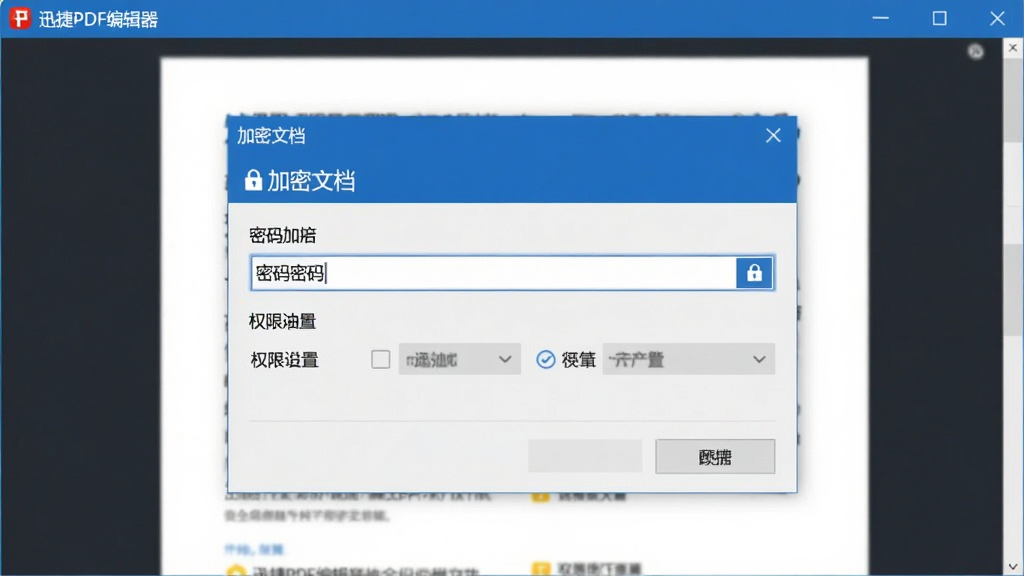Click the scroll-down arrow at the bottom right

coord(1013,566)
